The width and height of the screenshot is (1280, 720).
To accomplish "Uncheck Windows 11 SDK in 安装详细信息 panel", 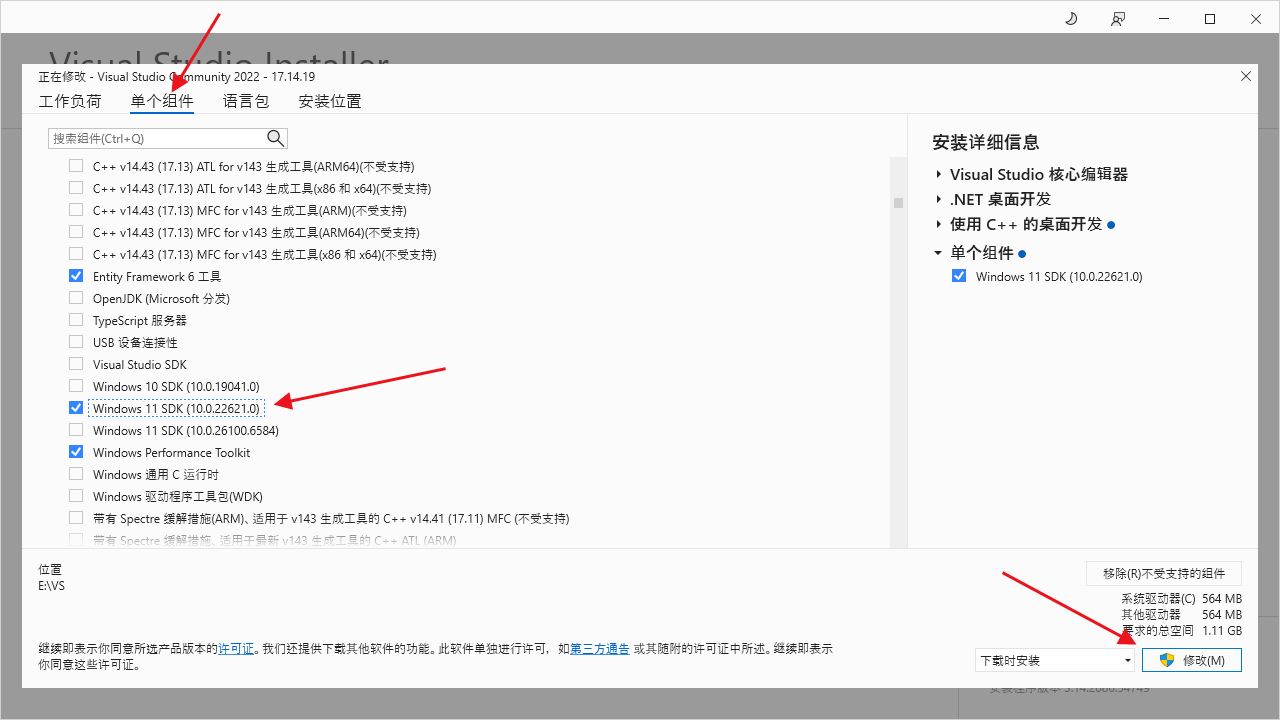I will tap(959, 276).
